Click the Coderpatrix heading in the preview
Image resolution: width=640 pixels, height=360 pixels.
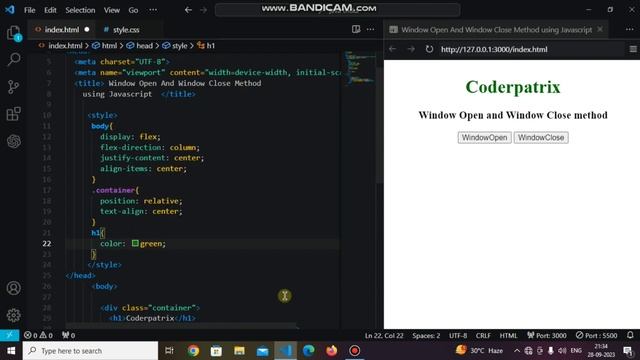(513, 87)
